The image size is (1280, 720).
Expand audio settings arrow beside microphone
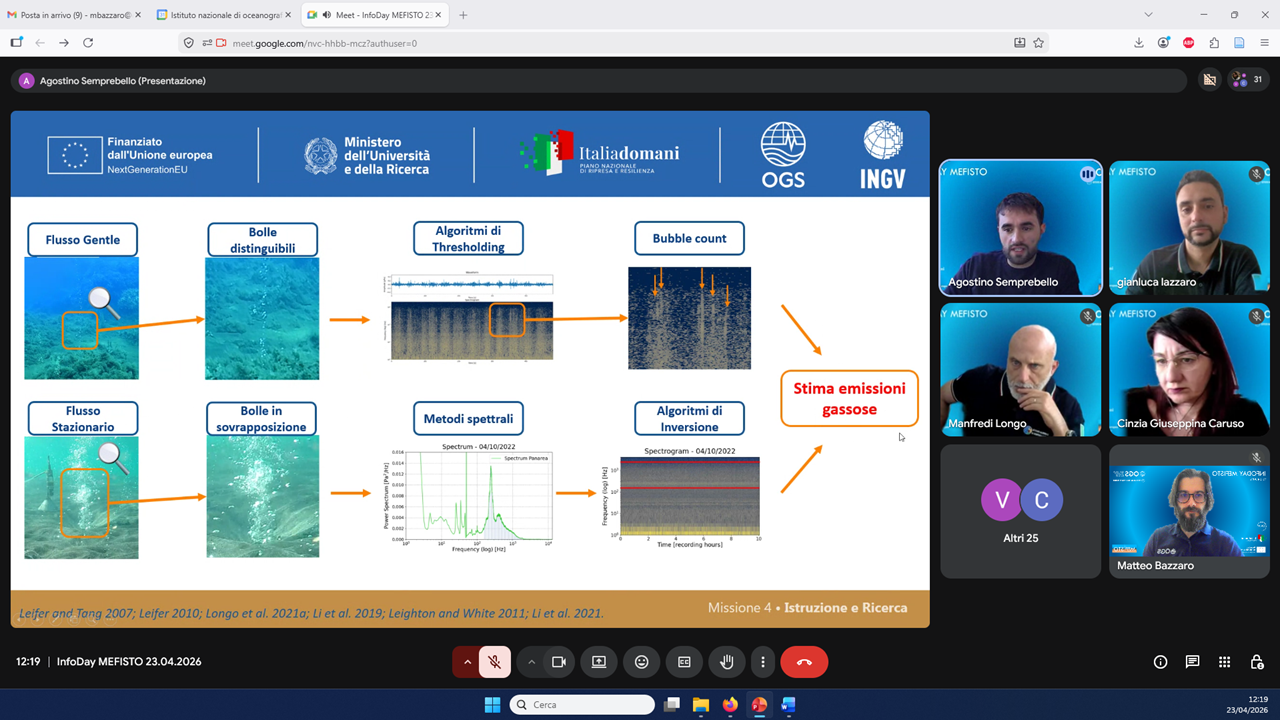click(466, 662)
